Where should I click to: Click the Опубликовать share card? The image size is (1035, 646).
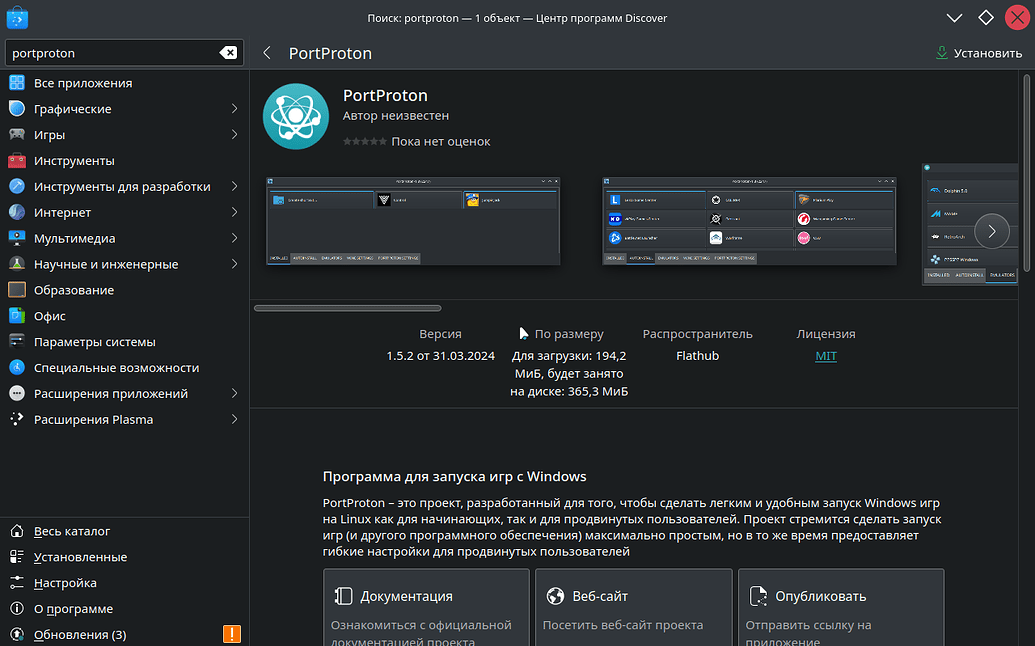click(841, 607)
